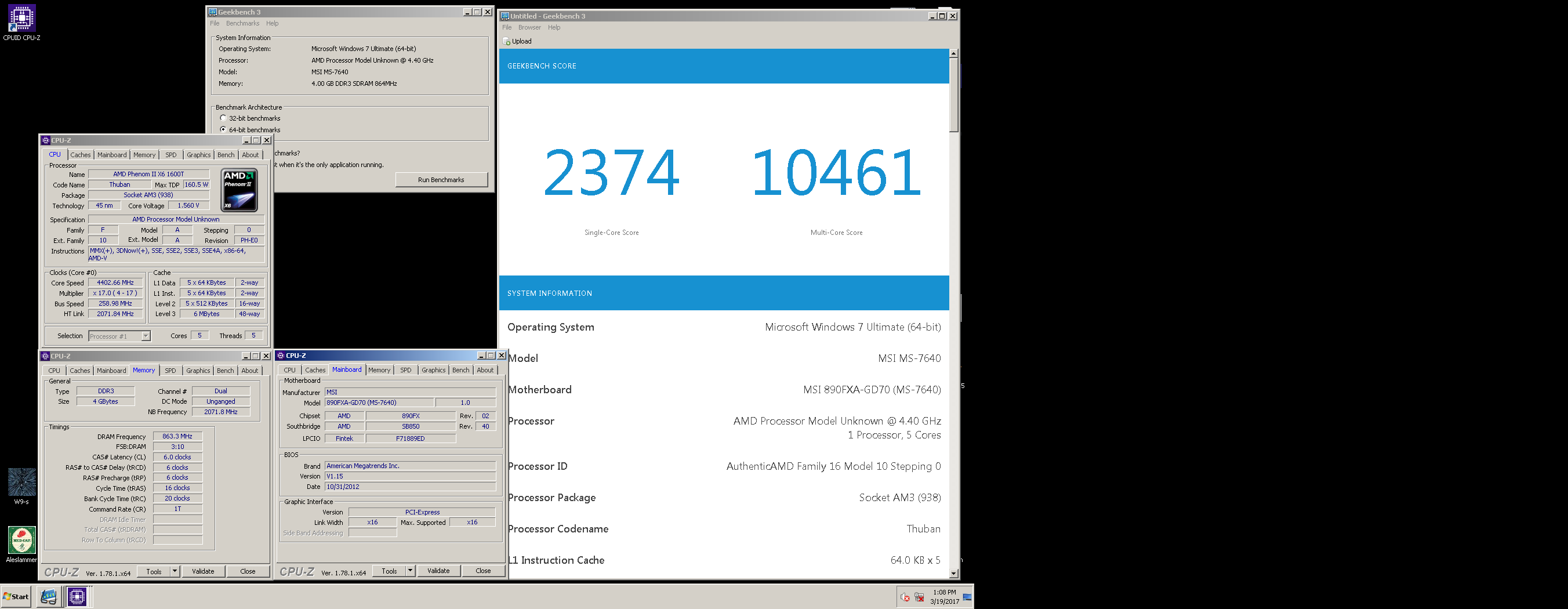Open the CPU-Z taskbar icon
The image size is (1568, 609).
coord(77,597)
